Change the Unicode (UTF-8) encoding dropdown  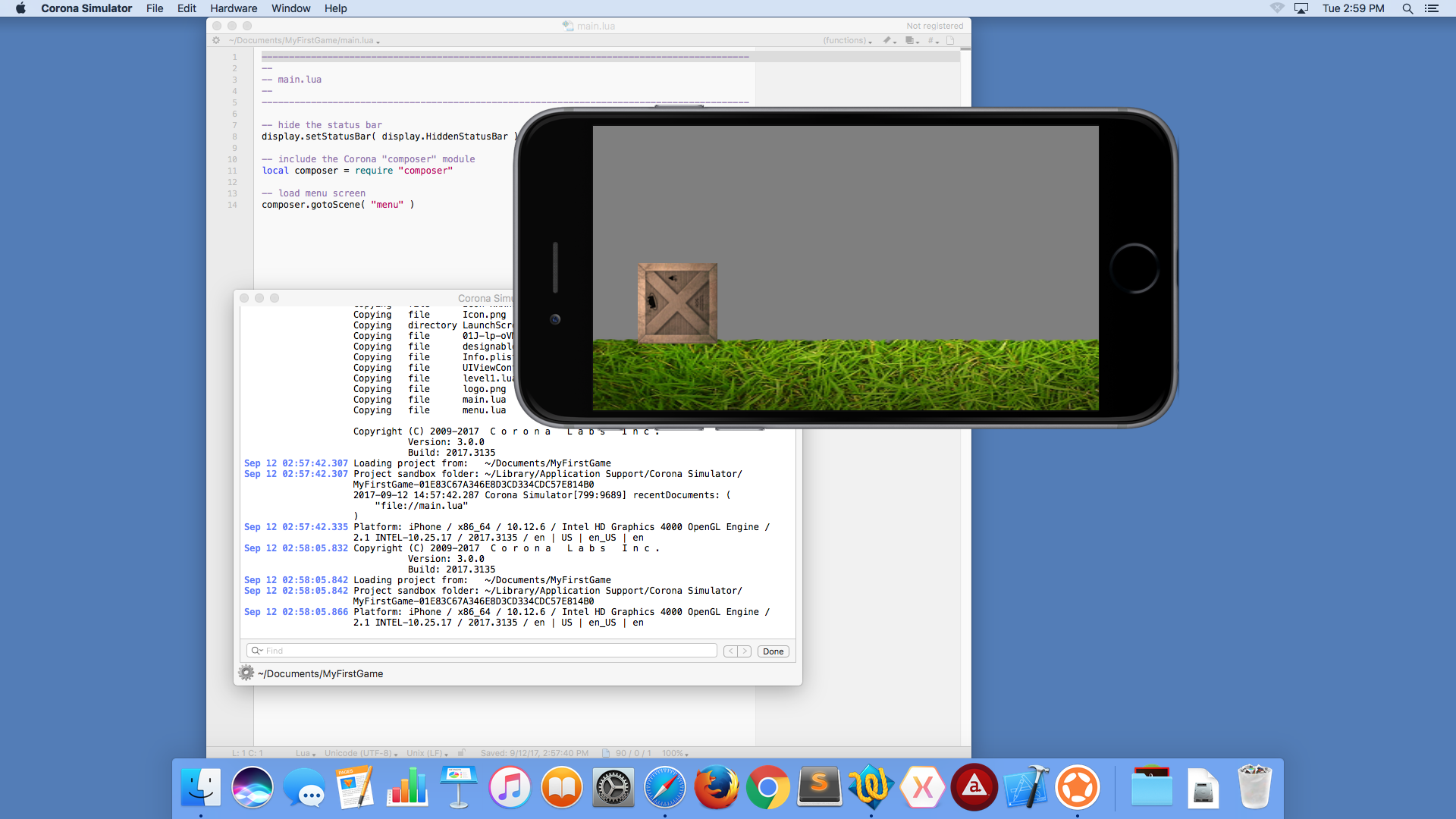361,753
